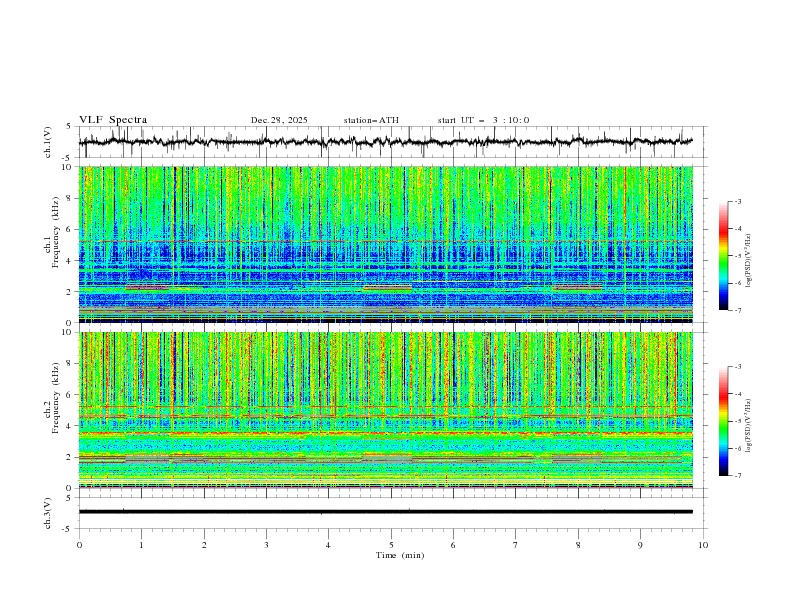Click the VLF Spectra title text
The image size is (792, 612).
tap(113, 120)
